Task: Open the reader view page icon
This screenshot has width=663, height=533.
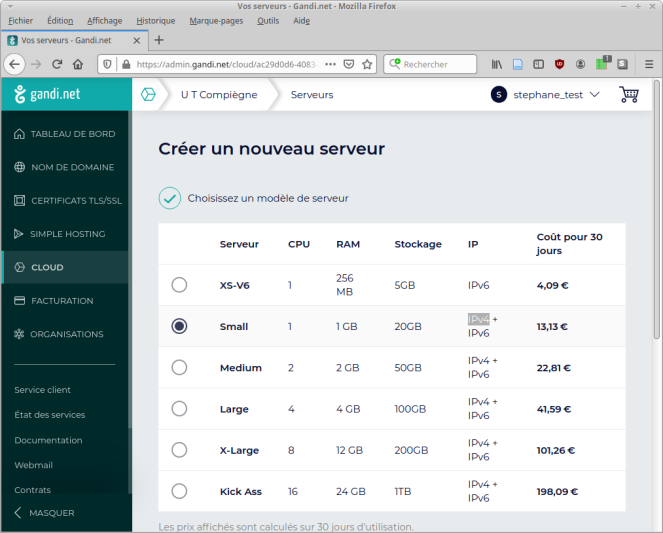Action: (518, 64)
